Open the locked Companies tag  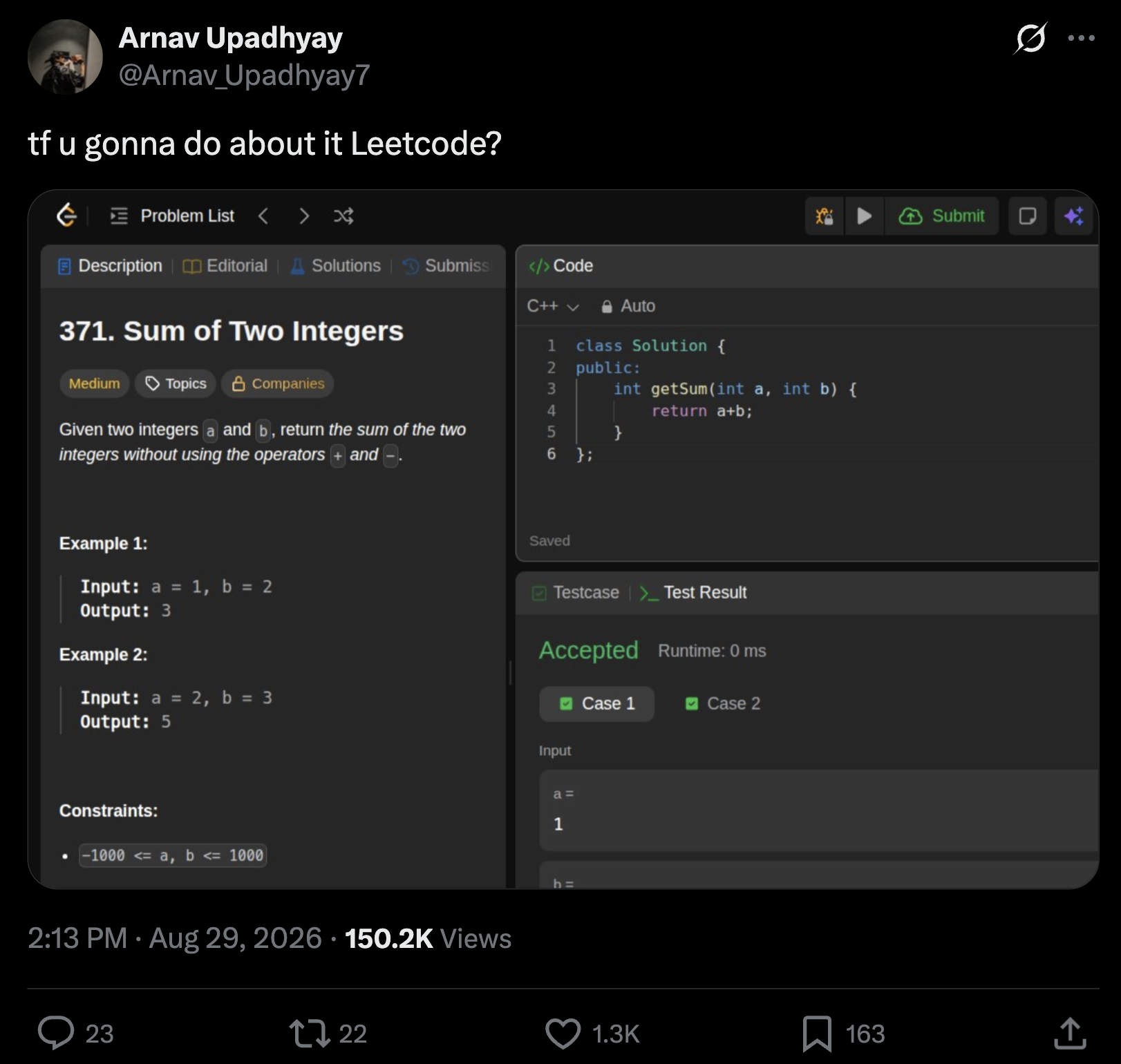click(277, 383)
